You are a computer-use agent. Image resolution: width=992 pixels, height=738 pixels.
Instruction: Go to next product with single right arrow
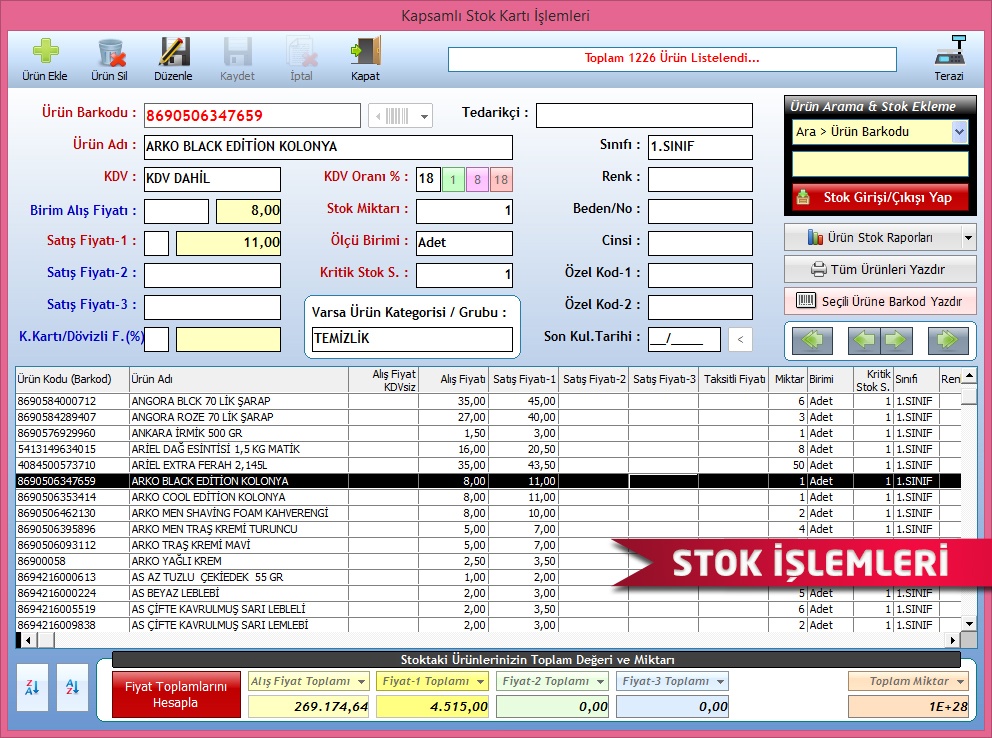point(896,340)
